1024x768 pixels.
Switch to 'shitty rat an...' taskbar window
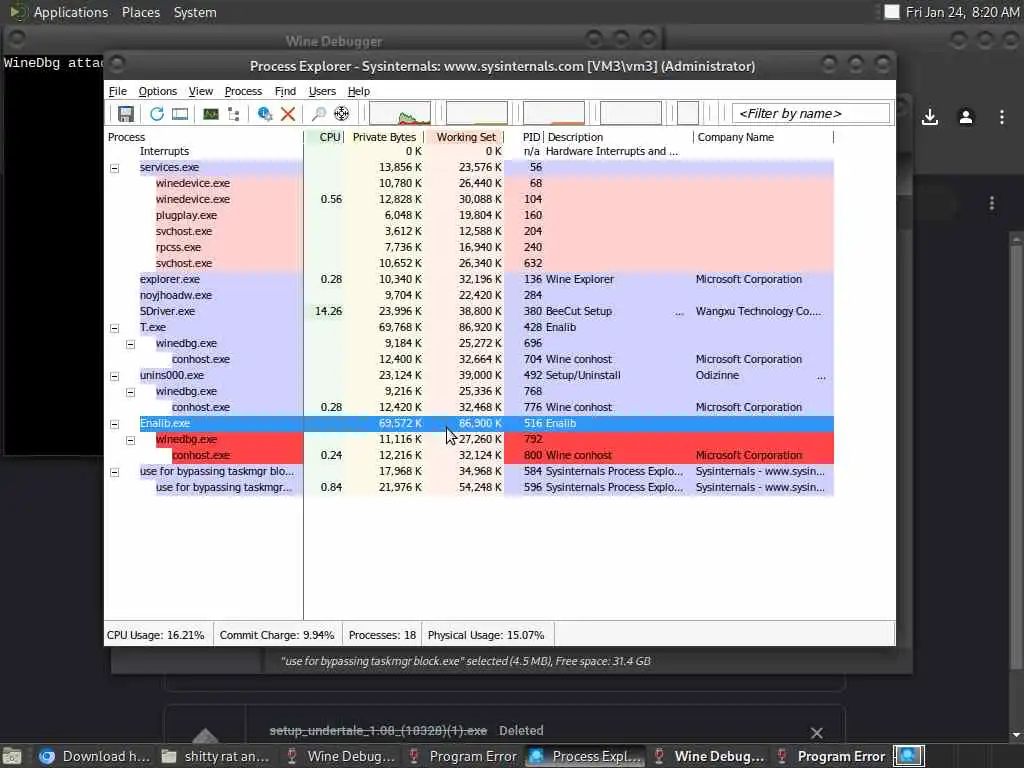click(216, 756)
